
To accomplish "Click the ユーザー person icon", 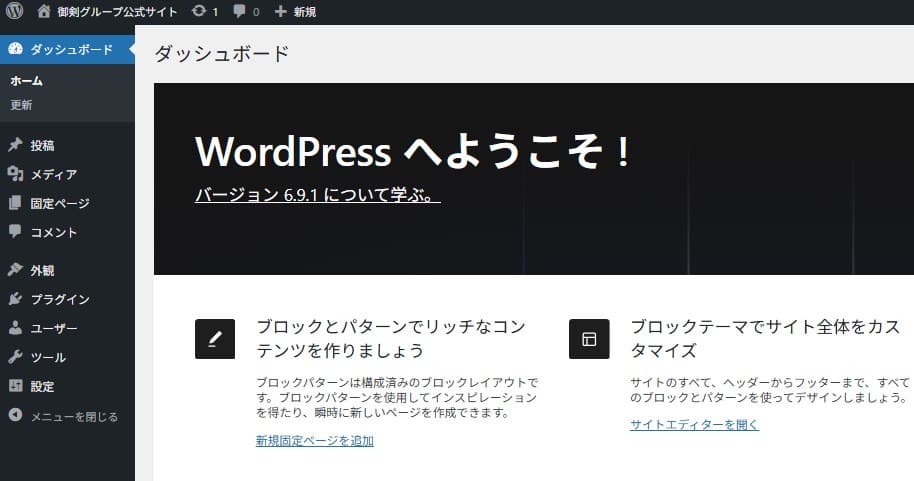I will 15,328.
